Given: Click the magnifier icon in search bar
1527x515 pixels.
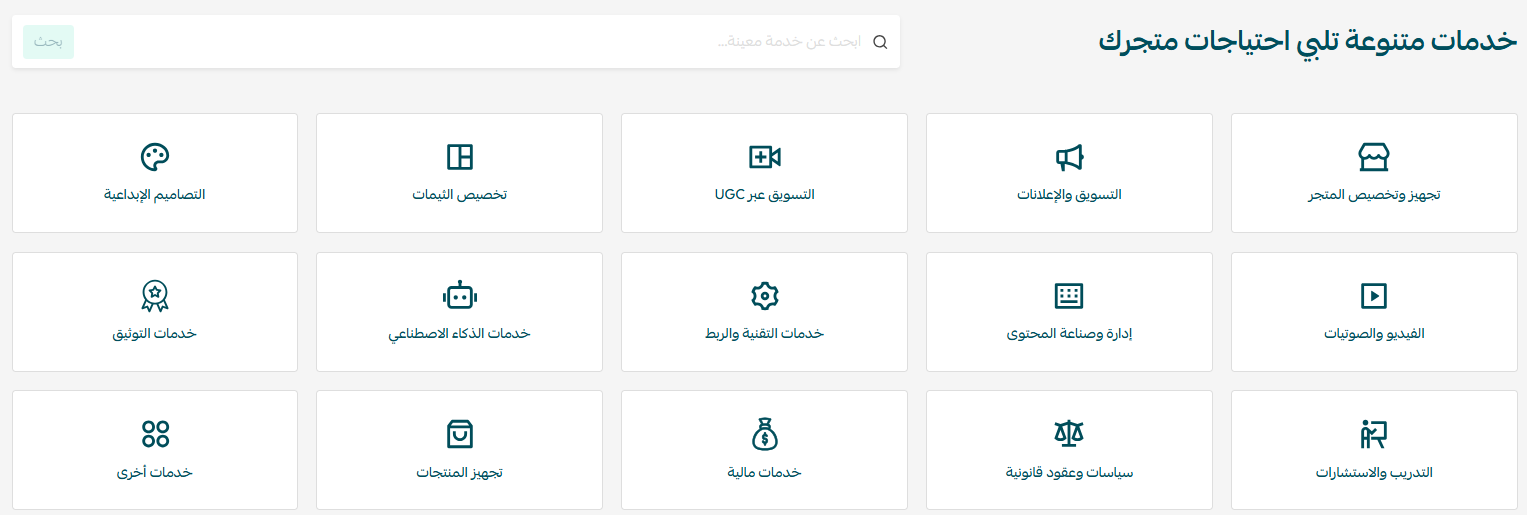Looking at the screenshot, I should [880, 42].
